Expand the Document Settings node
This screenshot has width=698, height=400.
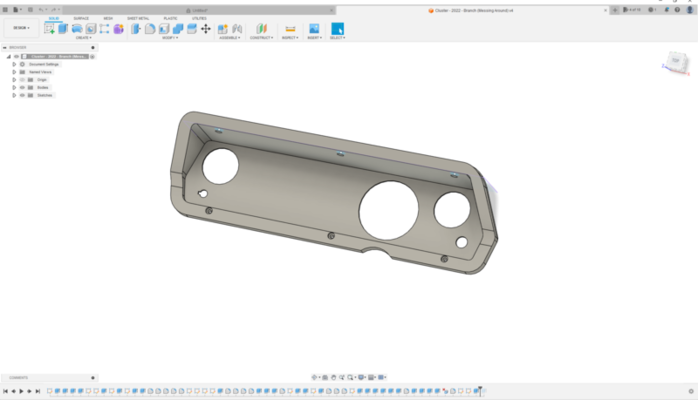point(14,64)
